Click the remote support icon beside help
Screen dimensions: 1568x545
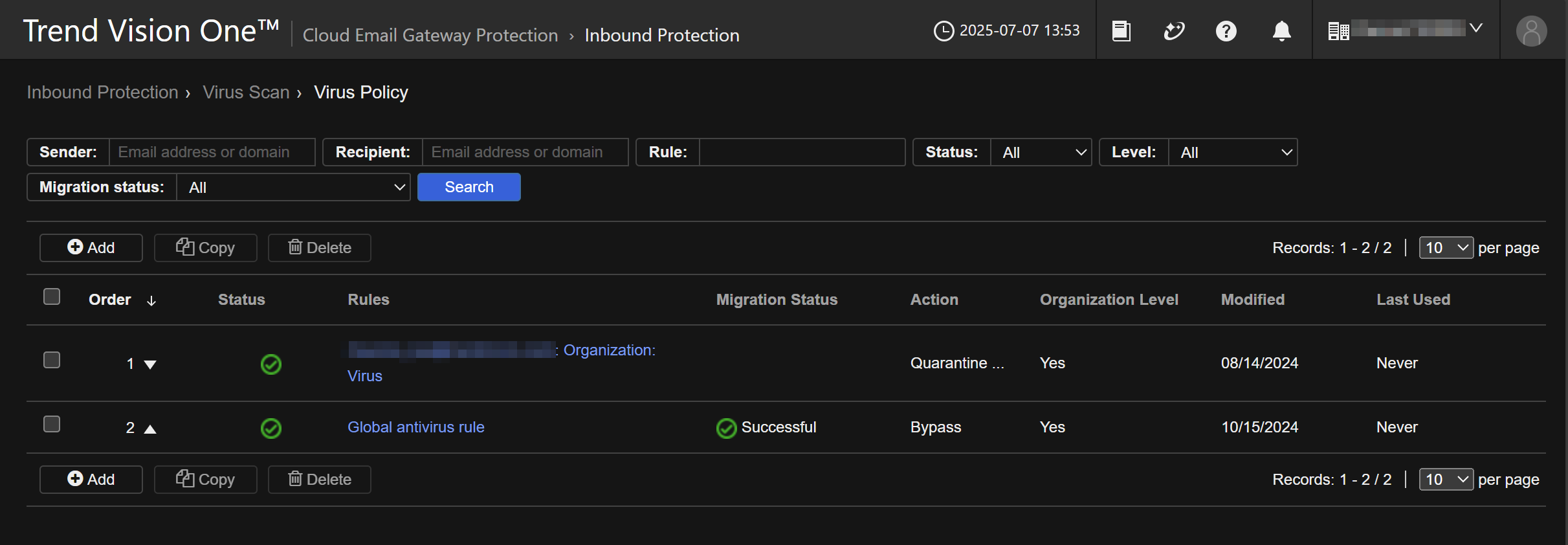(x=1174, y=31)
